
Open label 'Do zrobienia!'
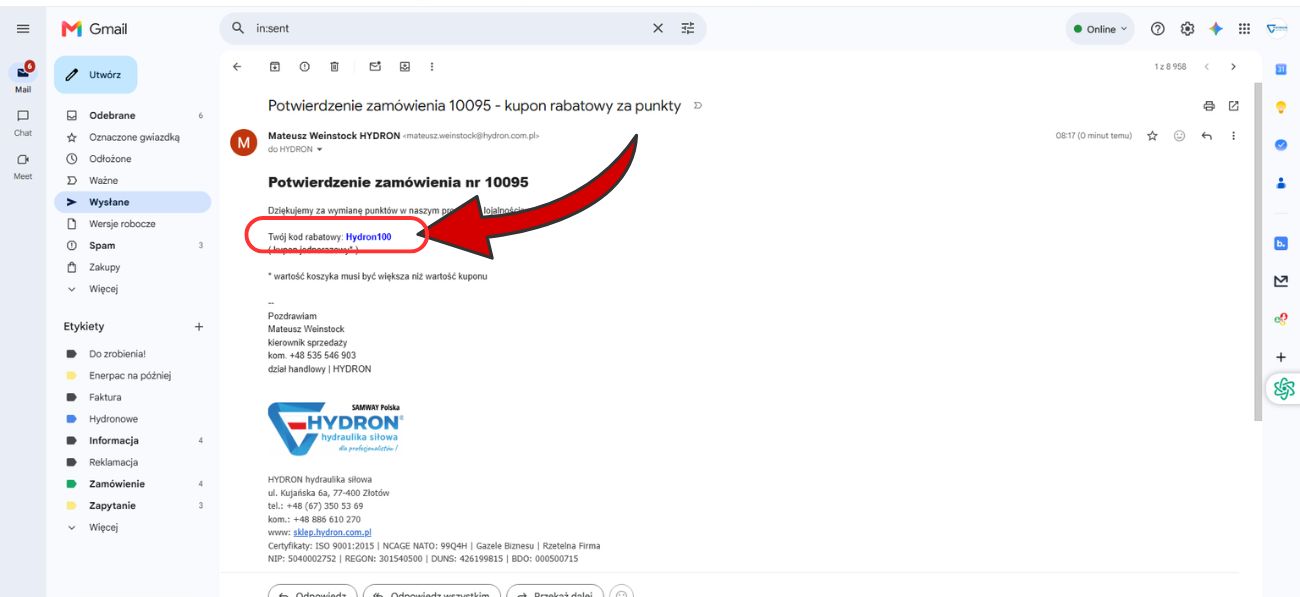point(133,354)
